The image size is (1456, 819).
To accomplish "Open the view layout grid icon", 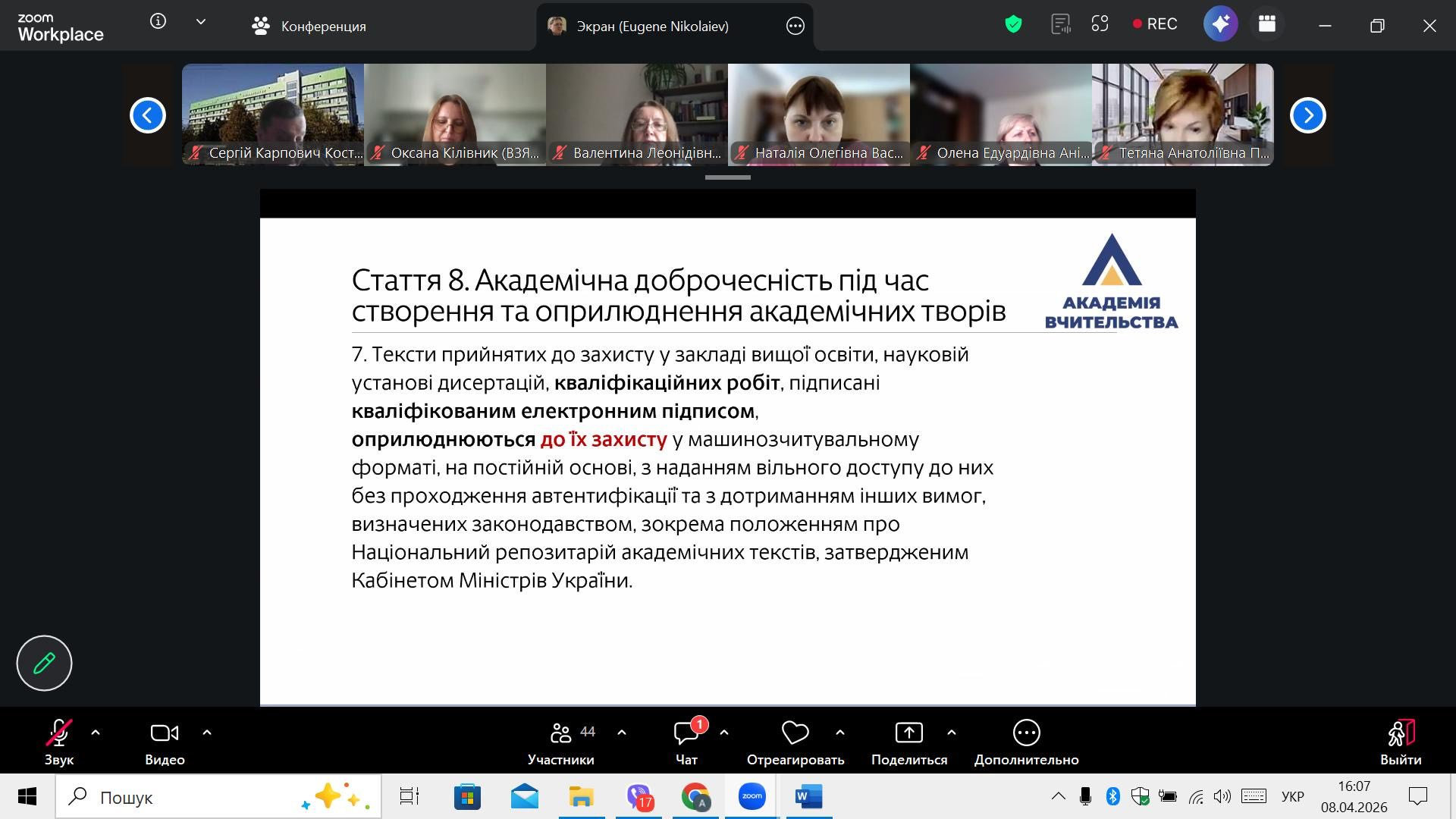I will [x=1267, y=24].
